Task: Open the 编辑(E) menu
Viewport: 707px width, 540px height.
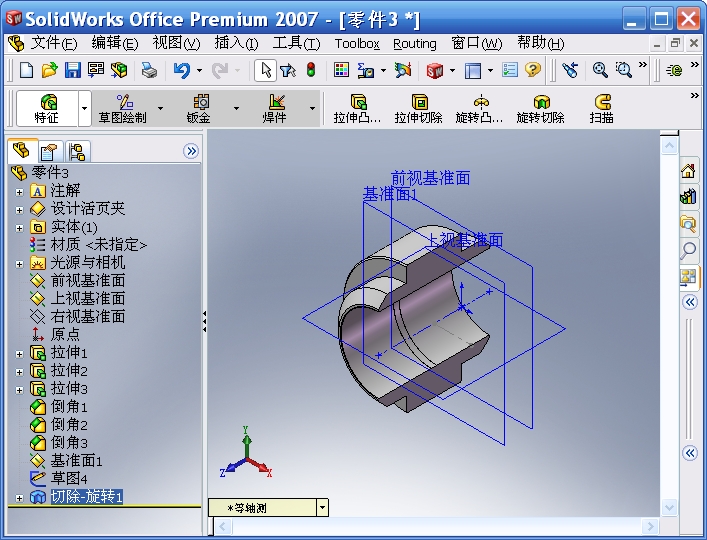Action: [x=115, y=43]
